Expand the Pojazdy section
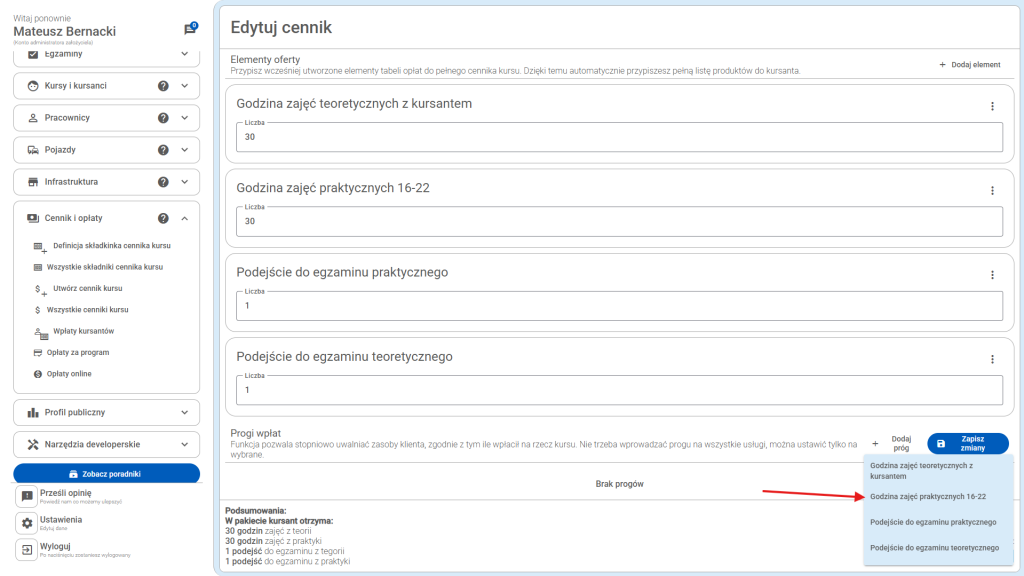 tap(185, 150)
